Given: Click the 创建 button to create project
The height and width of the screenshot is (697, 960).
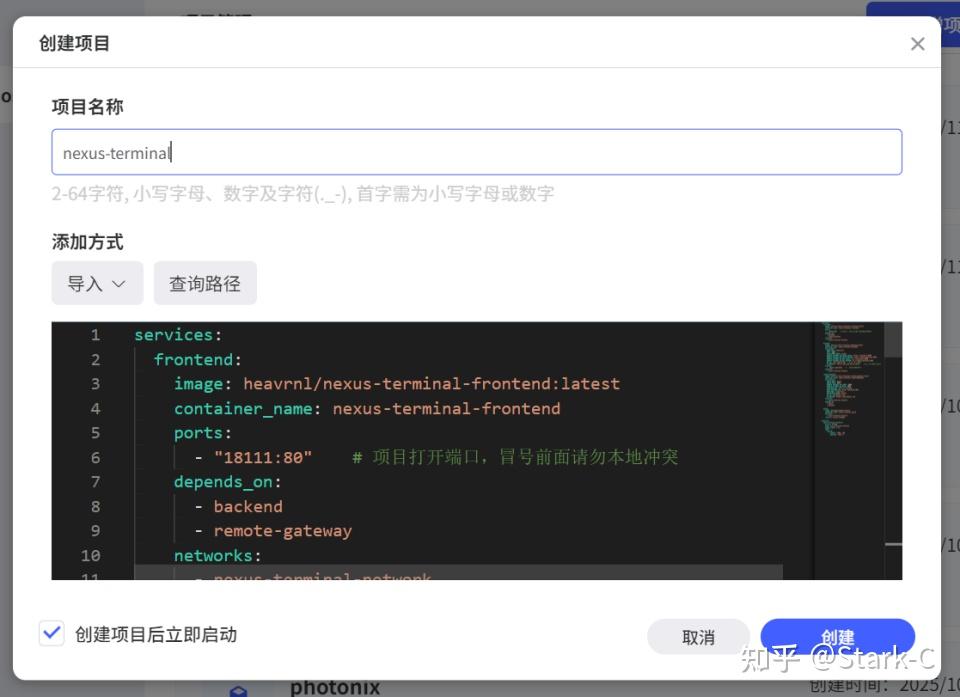Looking at the screenshot, I should pyautogui.click(x=838, y=637).
